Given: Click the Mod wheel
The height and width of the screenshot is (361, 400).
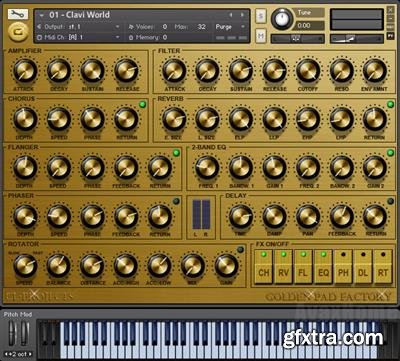Looking at the screenshot, I should tap(25, 333).
